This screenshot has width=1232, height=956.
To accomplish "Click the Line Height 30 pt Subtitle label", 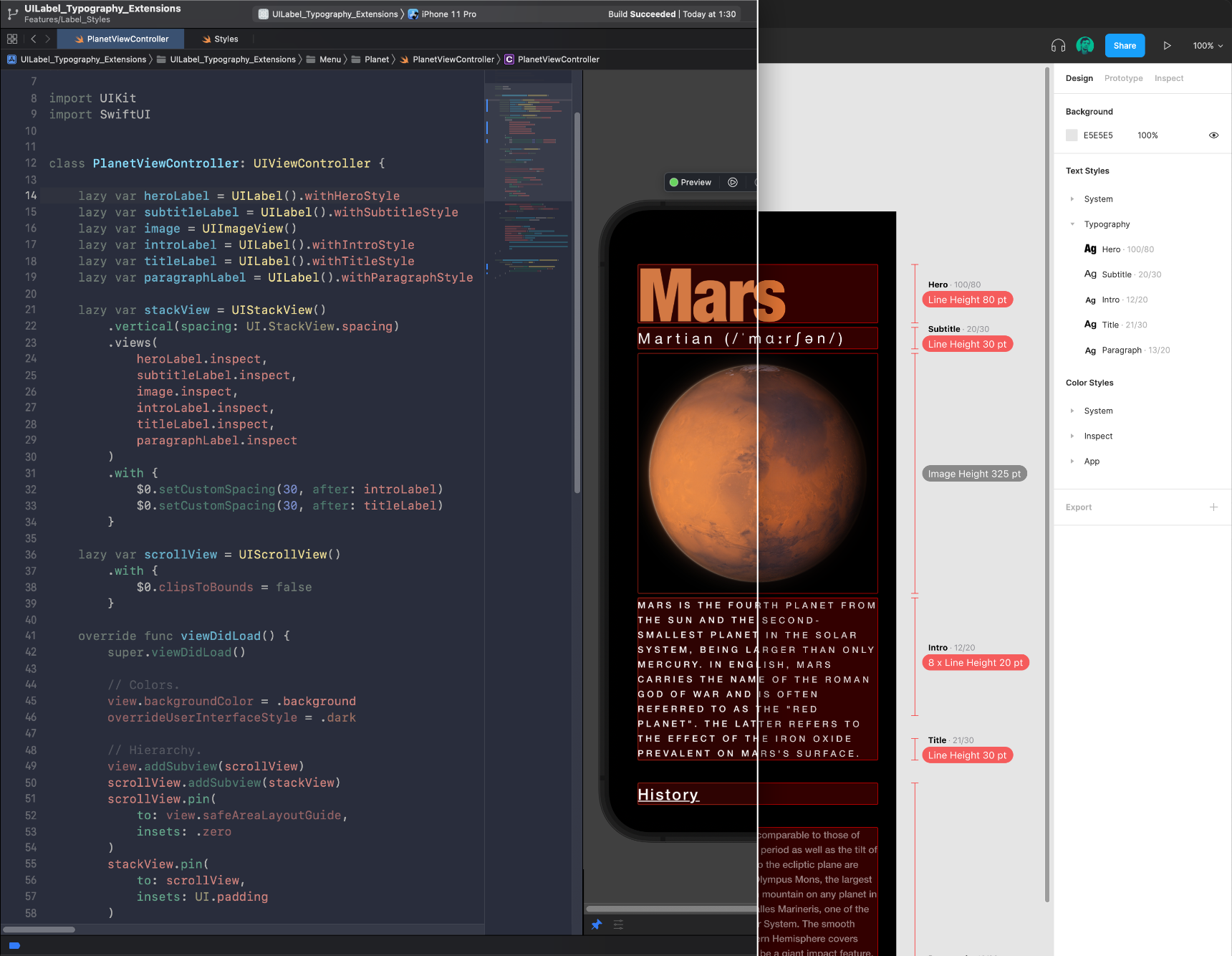I will (x=967, y=344).
